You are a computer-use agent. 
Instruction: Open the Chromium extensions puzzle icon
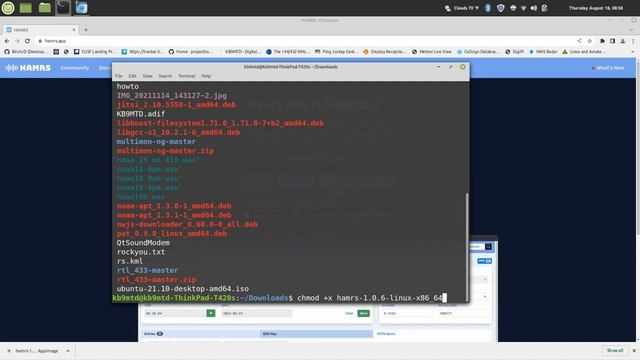coord(602,41)
